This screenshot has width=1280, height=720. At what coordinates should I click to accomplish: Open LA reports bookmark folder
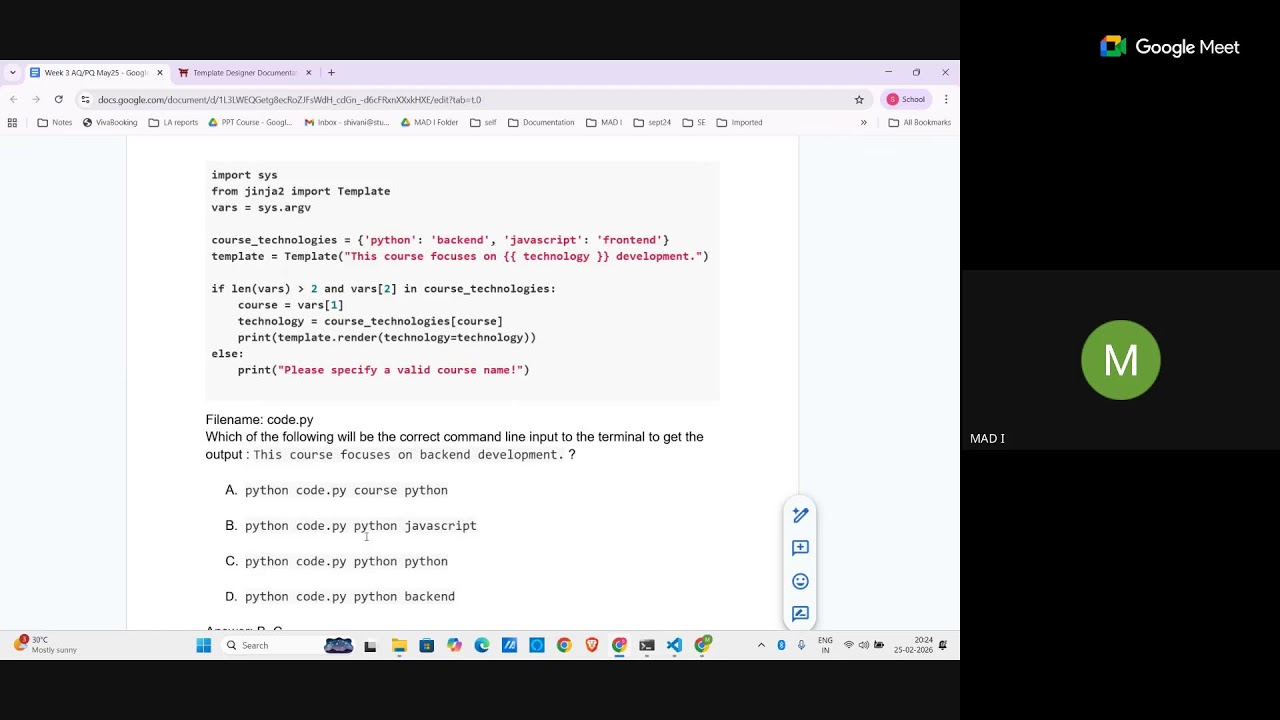click(174, 123)
